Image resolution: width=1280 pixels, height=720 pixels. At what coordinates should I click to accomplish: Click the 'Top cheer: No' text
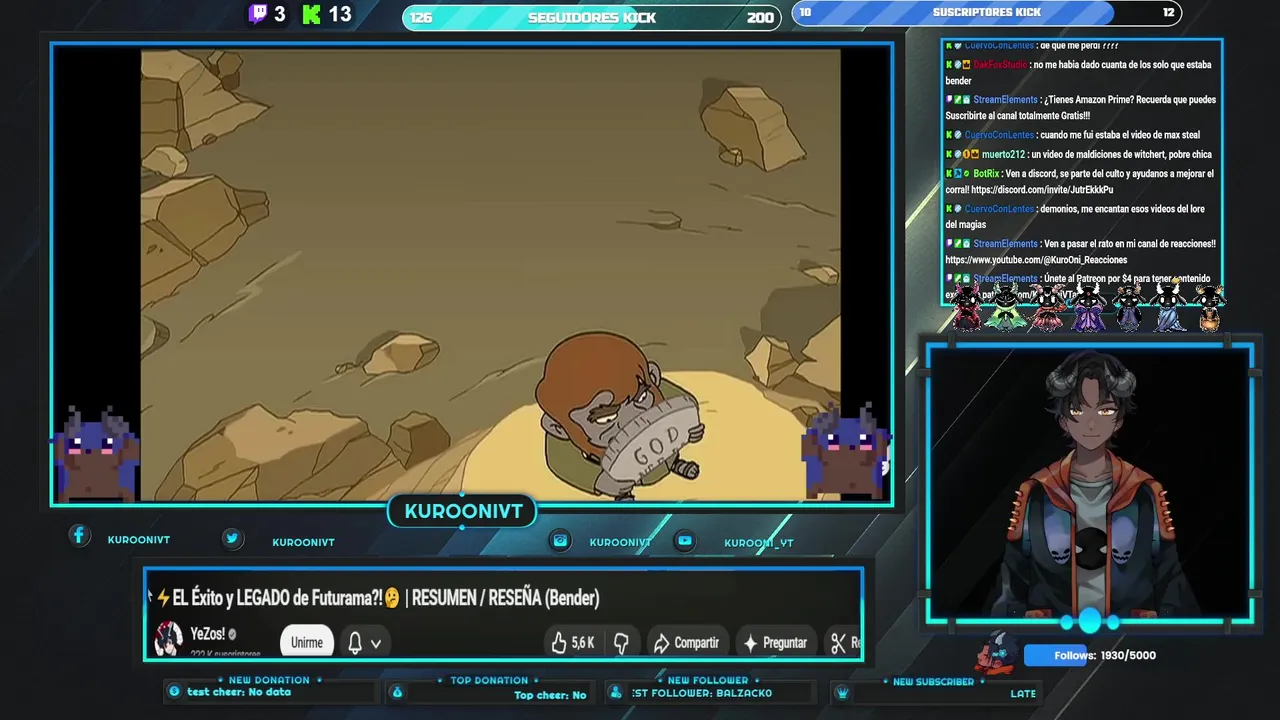pos(550,695)
